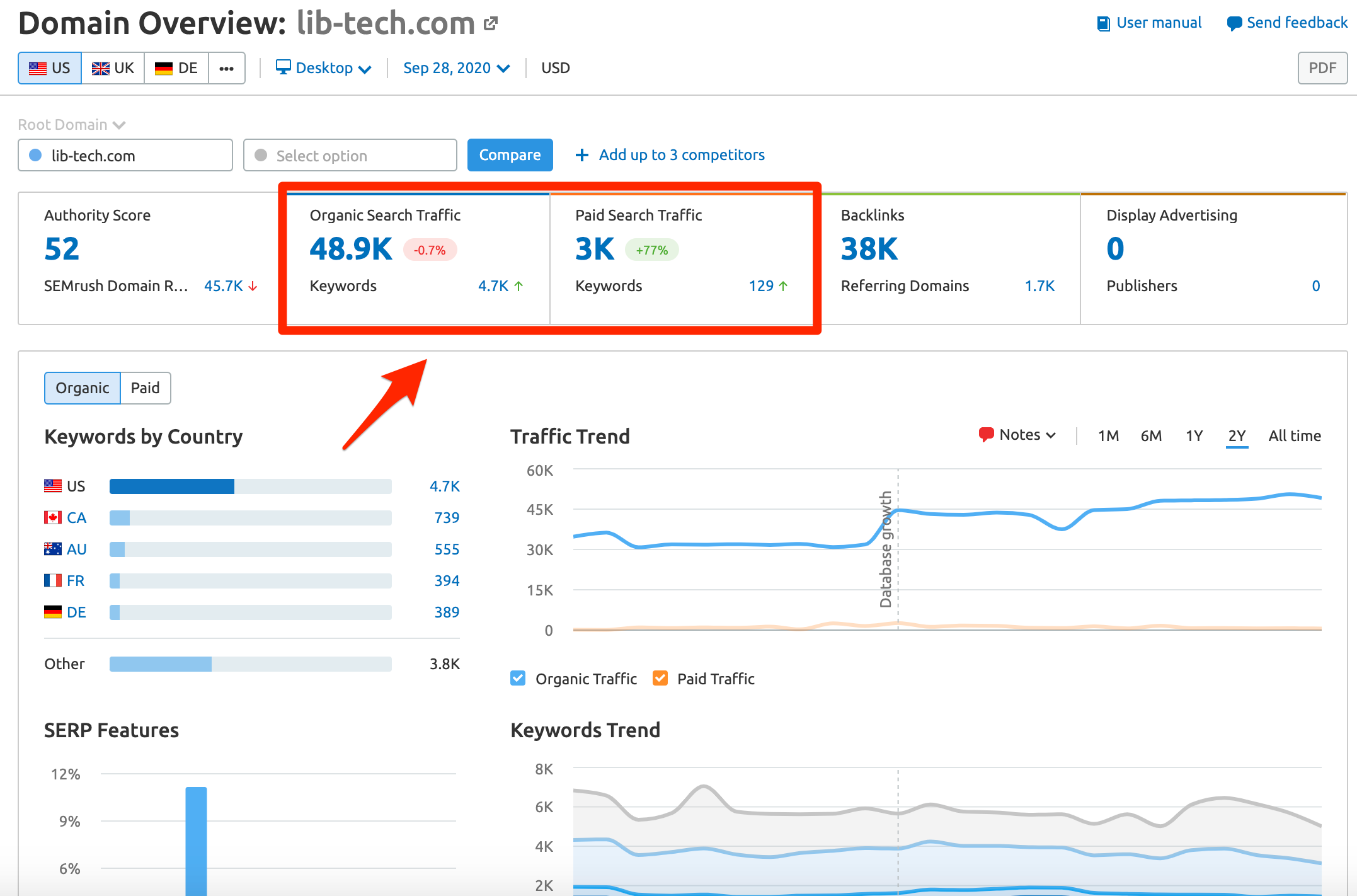Click the Desktop monitor icon
This screenshot has height=896, width=1357.
283,67
